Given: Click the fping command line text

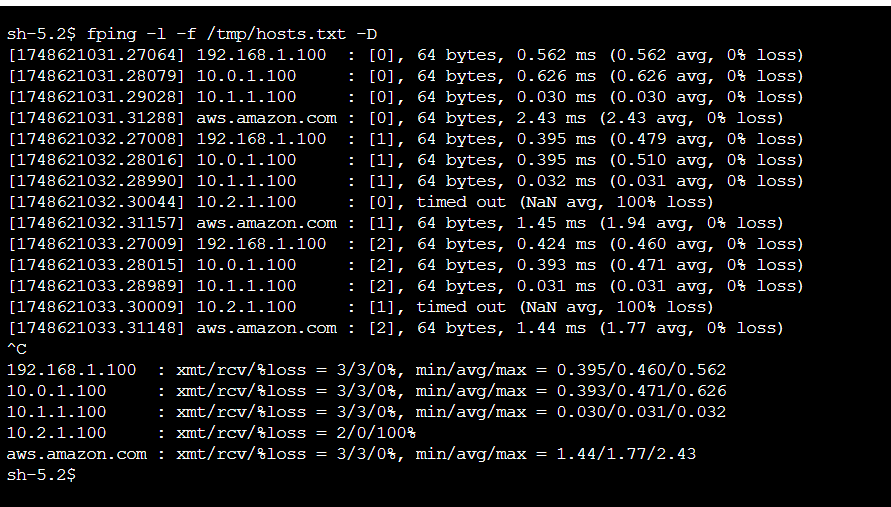Looking at the screenshot, I should coord(232,34).
